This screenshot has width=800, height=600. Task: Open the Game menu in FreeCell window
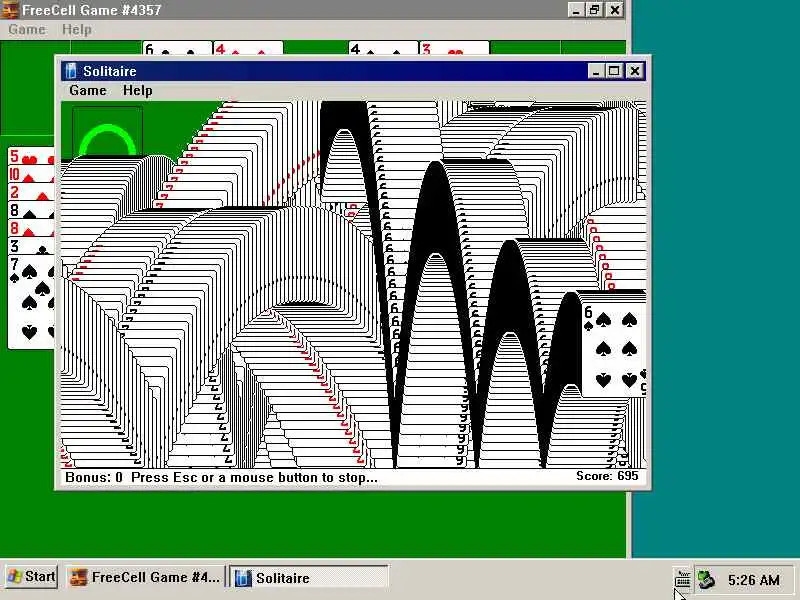(x=27, y=29)
